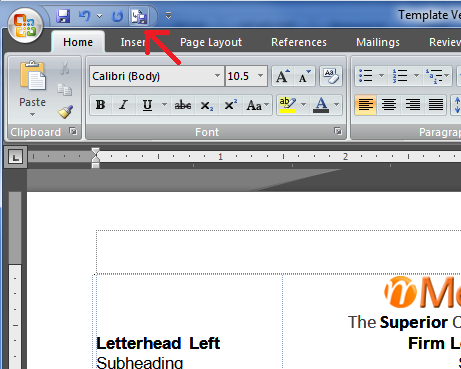Open the References tab

[299, 42]
